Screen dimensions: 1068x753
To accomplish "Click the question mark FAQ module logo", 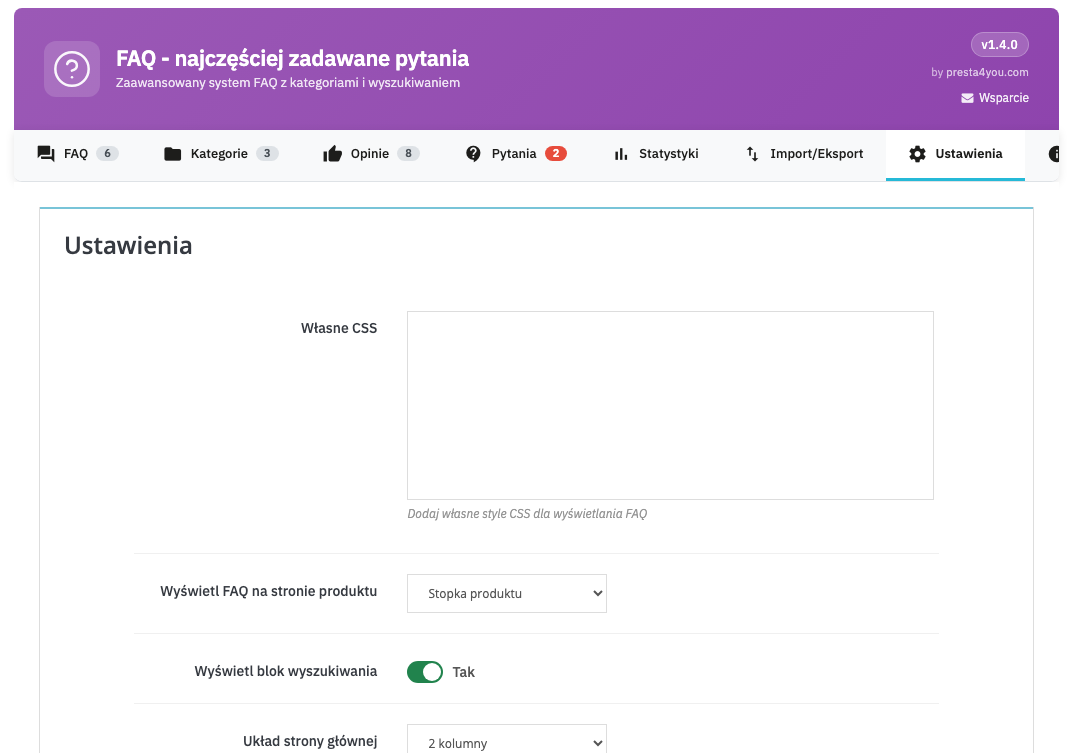I will (x=72, y=69).
